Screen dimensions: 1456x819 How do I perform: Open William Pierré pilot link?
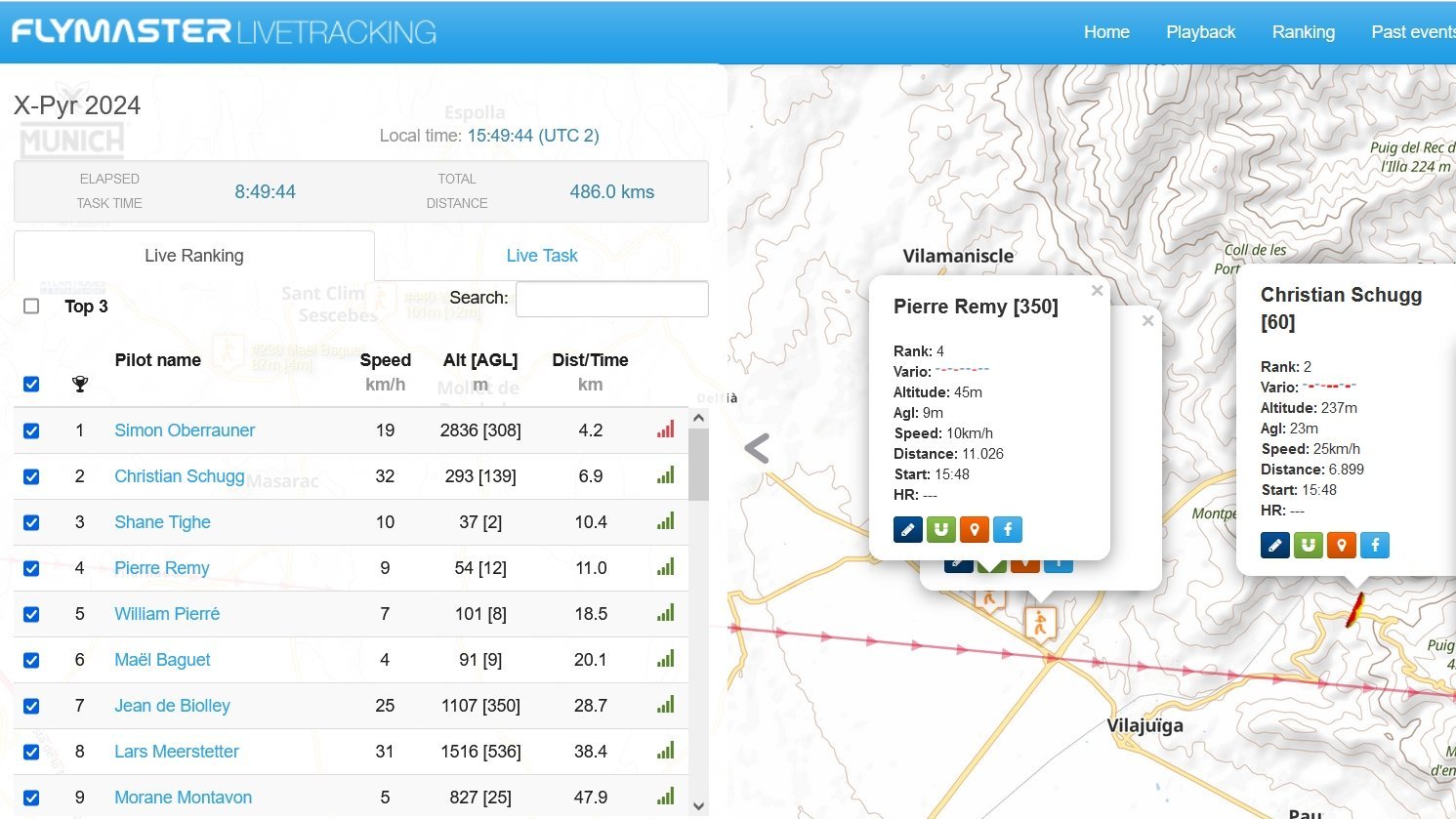coord(167,614)
